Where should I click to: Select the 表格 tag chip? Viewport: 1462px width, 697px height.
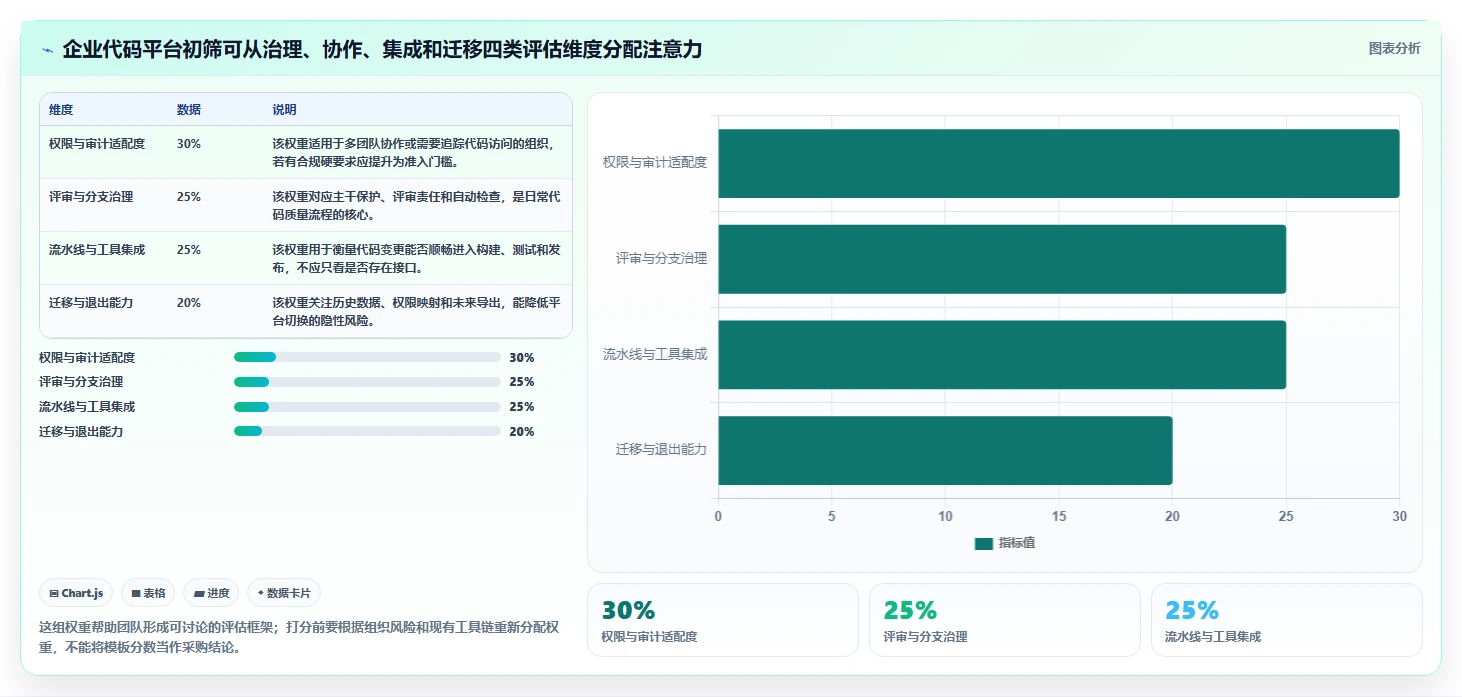[148, 593]
